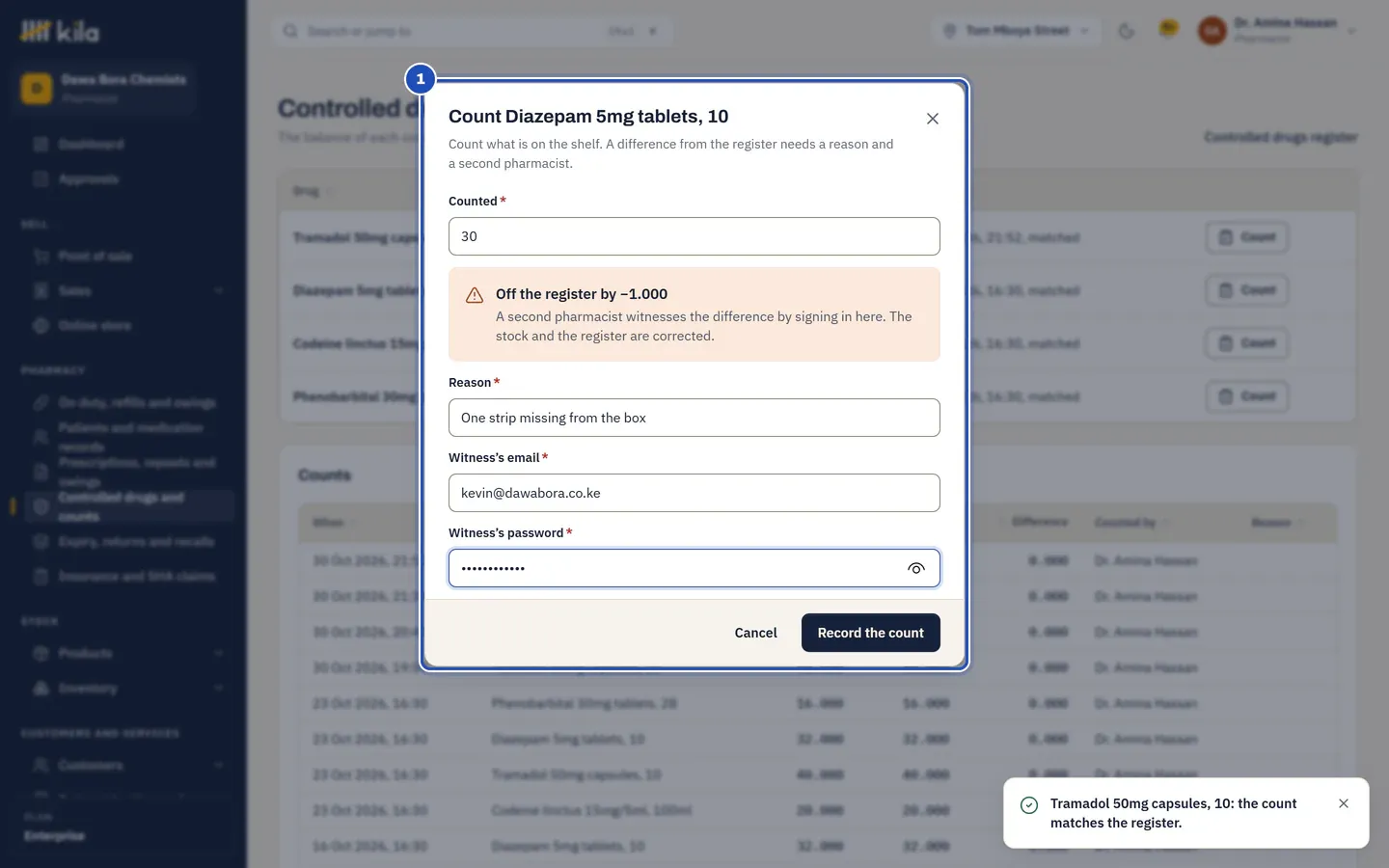
Task: Click Count button in Phenobarbital row
Action: click(1247, 396)
